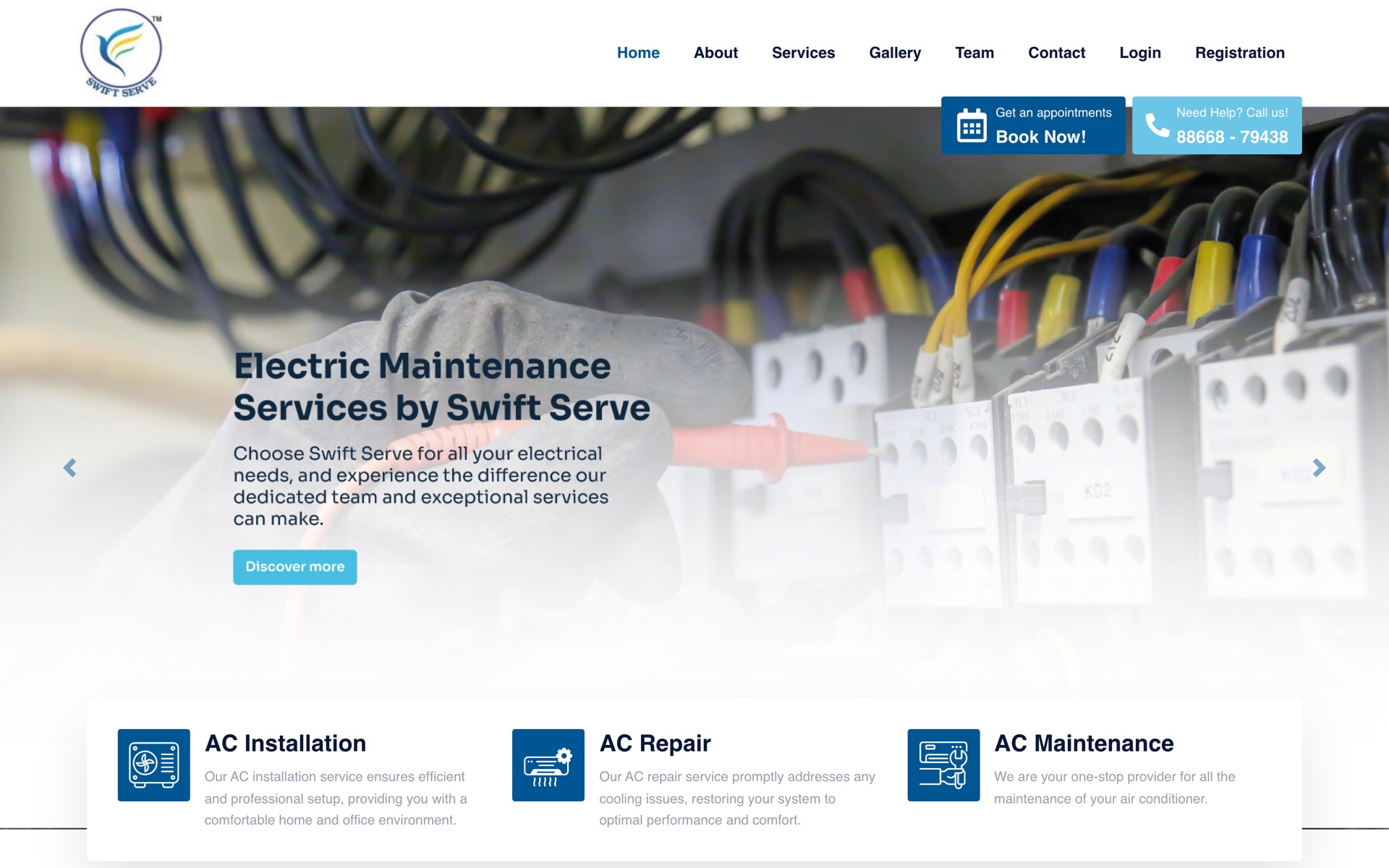Click the calendar icon in Book Now
Viewport: 1389px width, 868px height.
click(971, 126)
